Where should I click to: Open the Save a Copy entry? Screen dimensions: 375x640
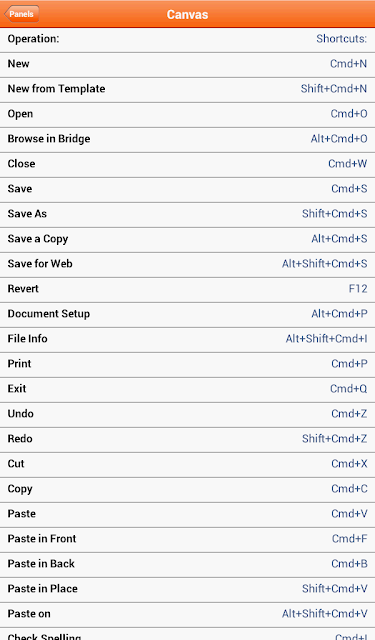[x=187, y=240]
